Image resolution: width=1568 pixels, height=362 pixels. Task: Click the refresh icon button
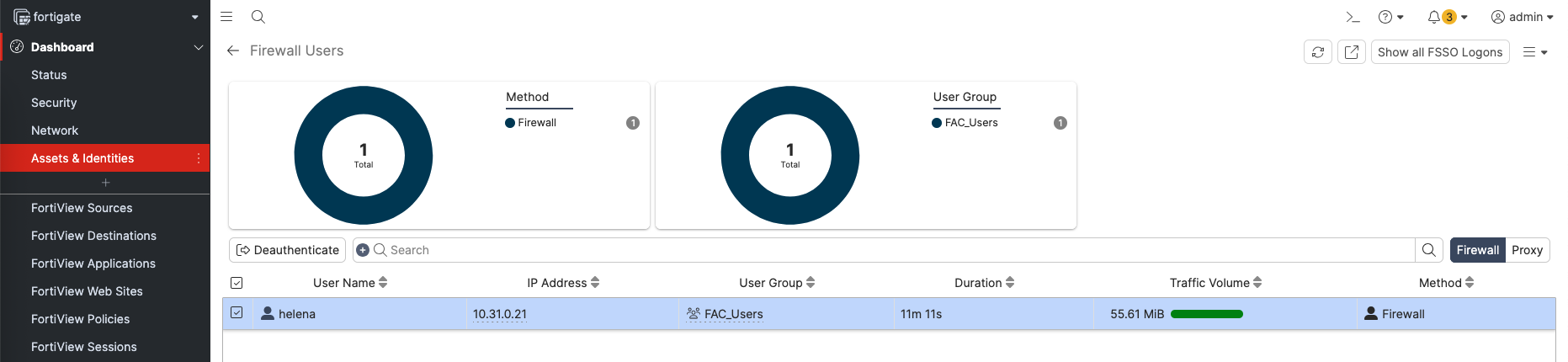[1318, 52]
